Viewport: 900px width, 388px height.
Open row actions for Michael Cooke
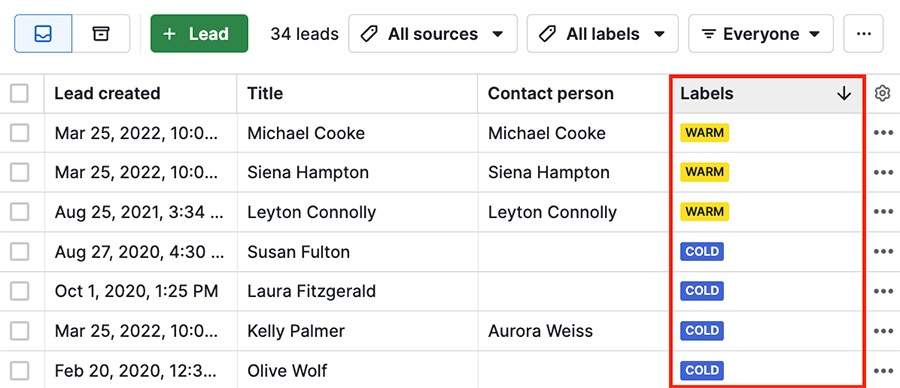tap(884, 133)
